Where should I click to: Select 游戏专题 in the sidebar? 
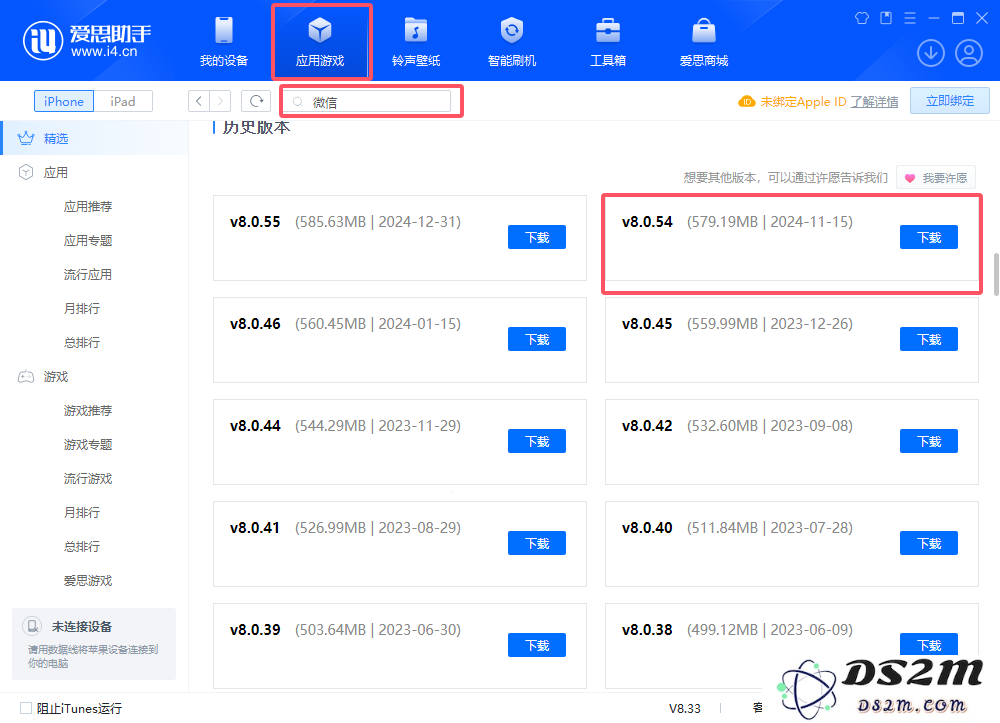pos(88,444)
